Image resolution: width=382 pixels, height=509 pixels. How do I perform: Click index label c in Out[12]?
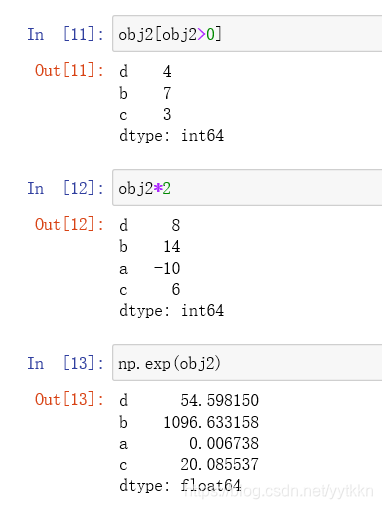pos(123,290)
